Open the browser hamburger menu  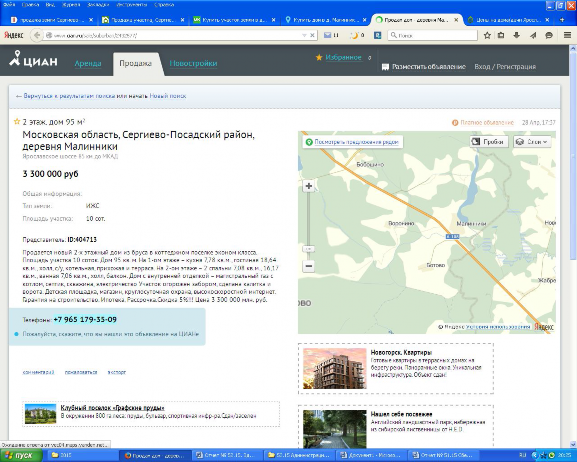[567, 35]
